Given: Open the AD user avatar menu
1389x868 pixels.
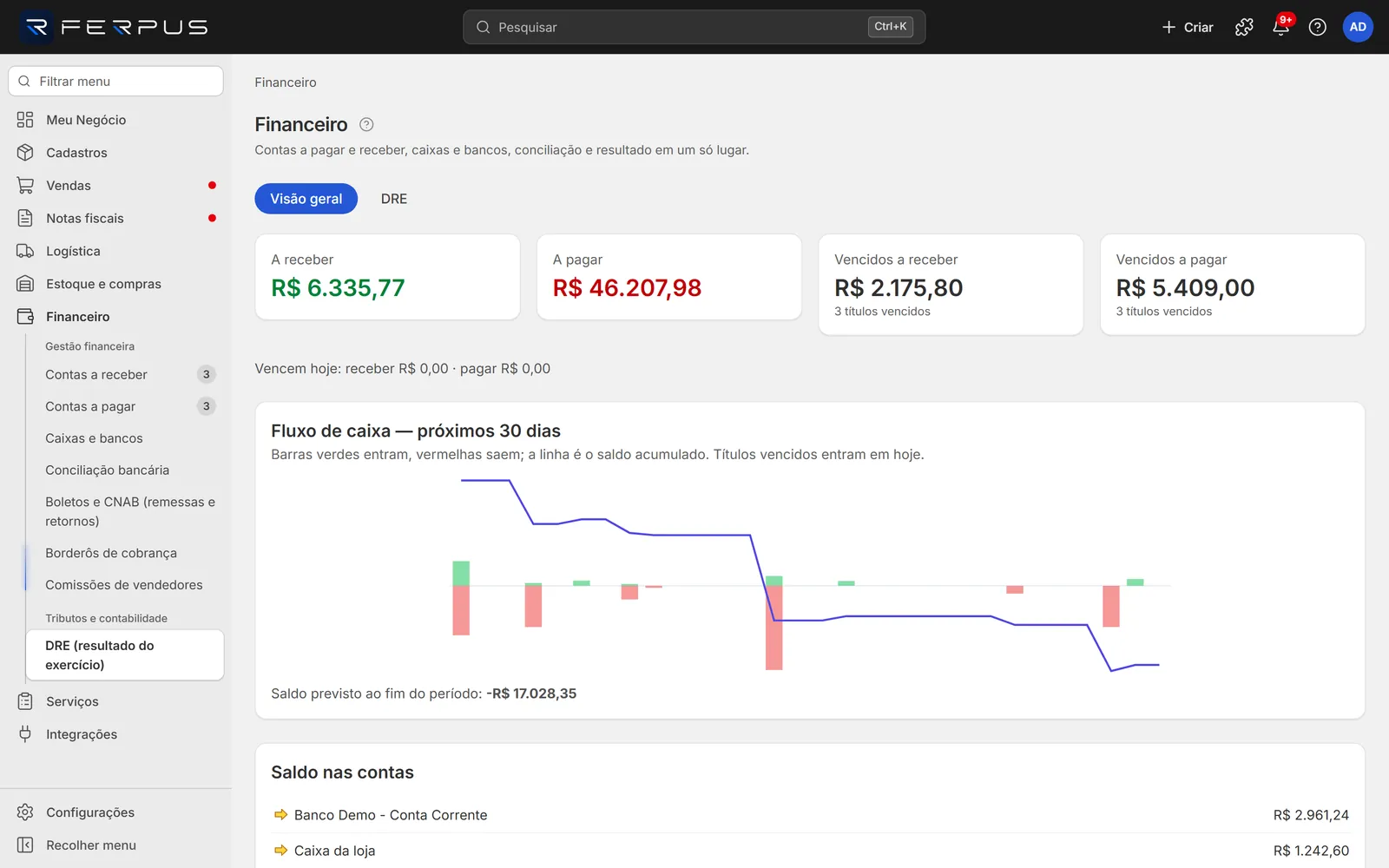Looking at the screenshot, I should point(1358,27).
